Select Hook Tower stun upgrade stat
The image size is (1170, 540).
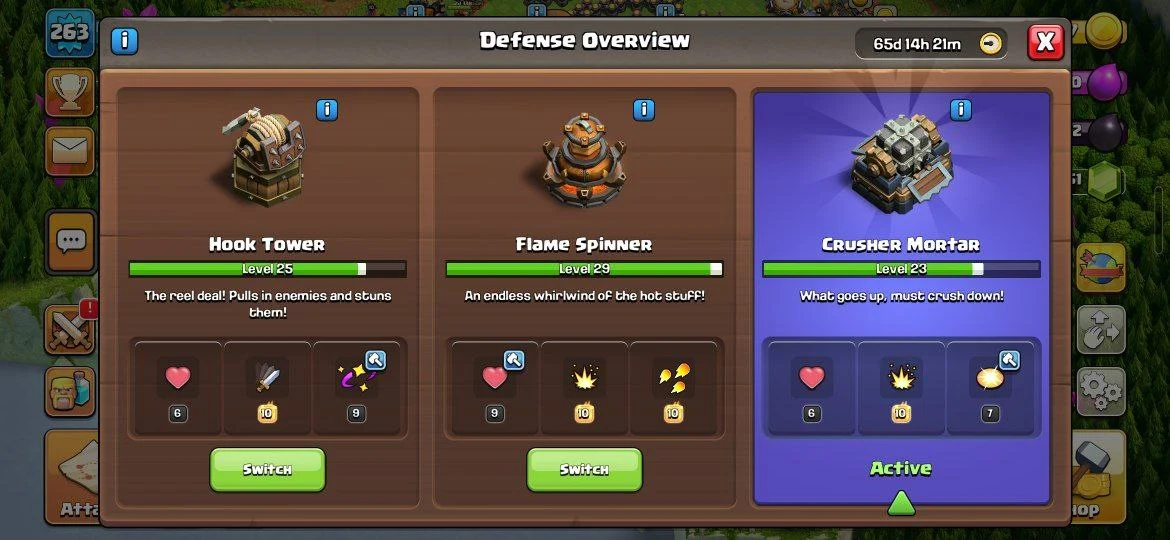pyautogui.click(x=357, y=388)
